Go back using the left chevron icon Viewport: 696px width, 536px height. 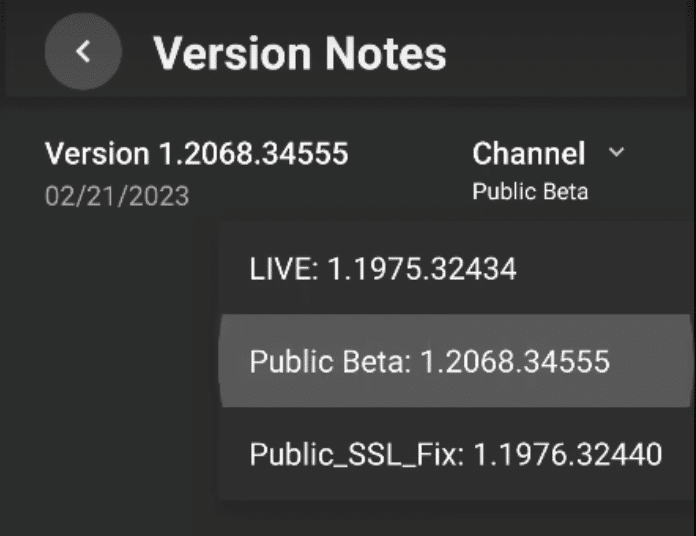(83, 51)
